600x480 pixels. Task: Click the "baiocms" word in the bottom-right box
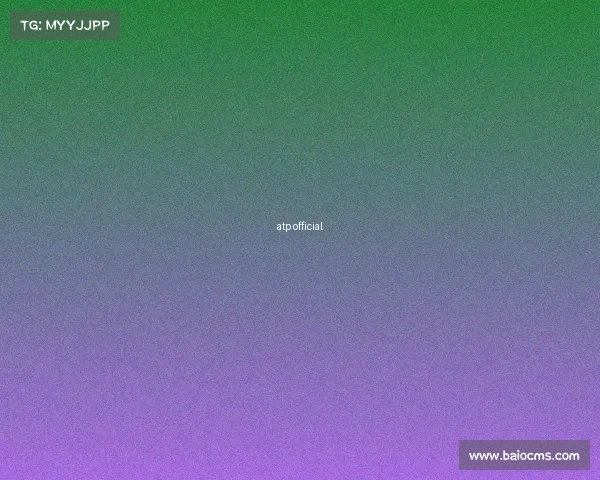526,456
